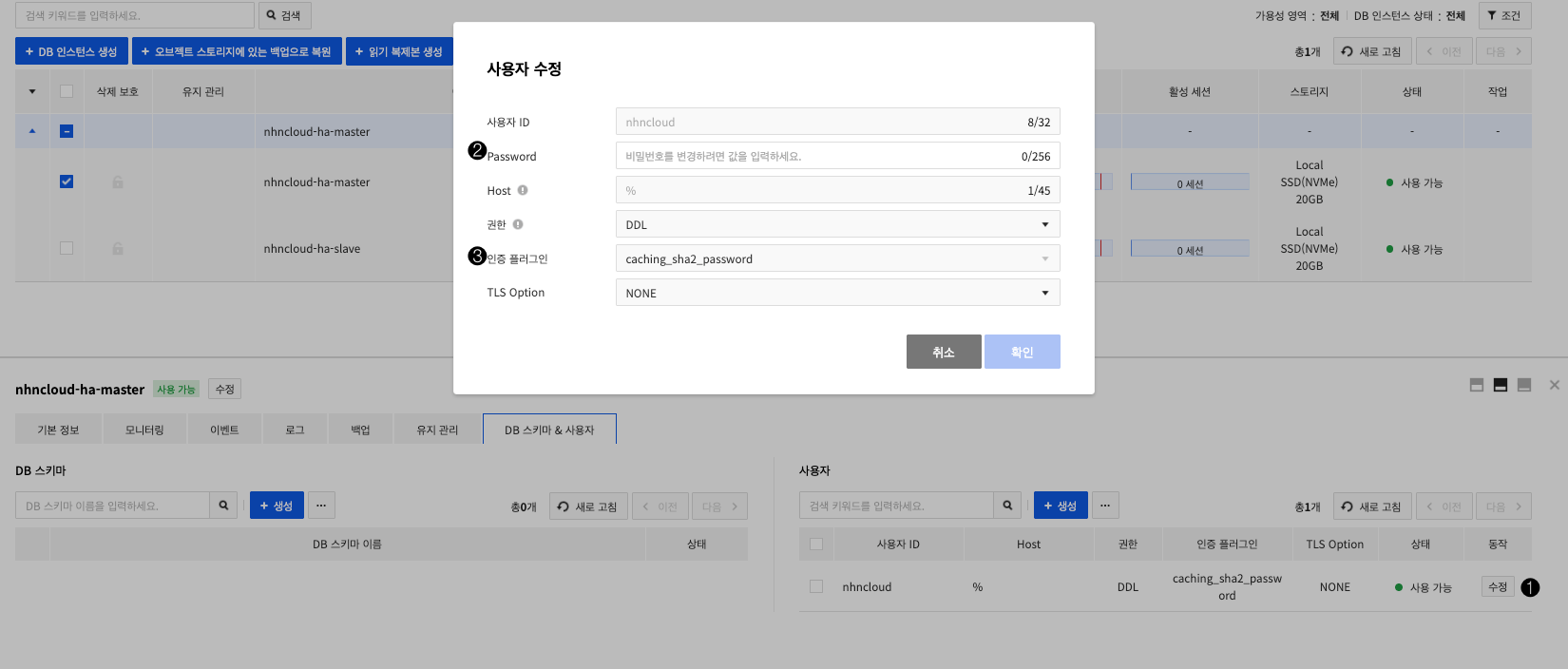Click the instance search keyword field
This screenshot has width=1568, height=669.
coord(135,15)
